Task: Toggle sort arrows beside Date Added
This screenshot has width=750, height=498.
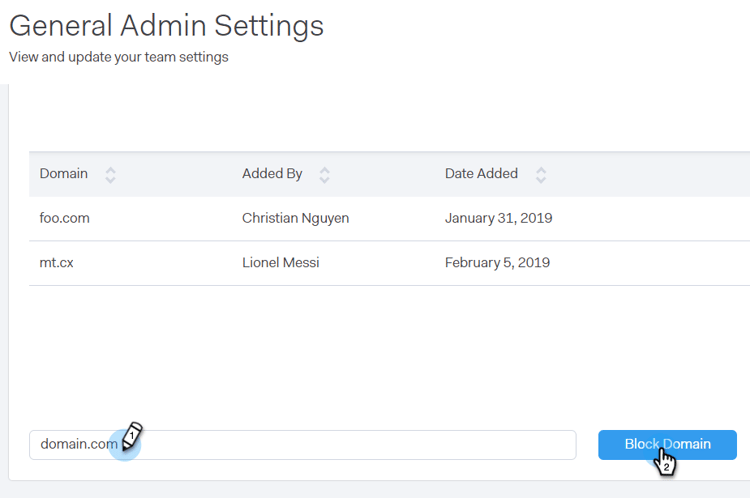Action: click(x=541, y=174)
